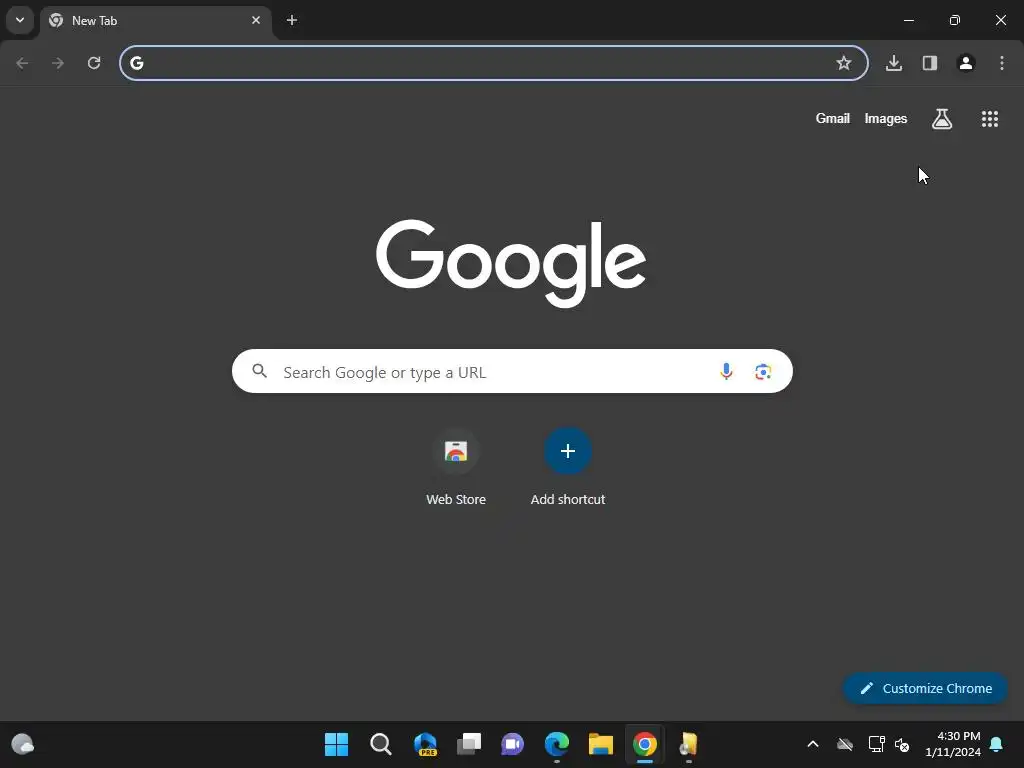Open Customize Chrome panel
Viewport: 1024px width, 768px height.
925,688
